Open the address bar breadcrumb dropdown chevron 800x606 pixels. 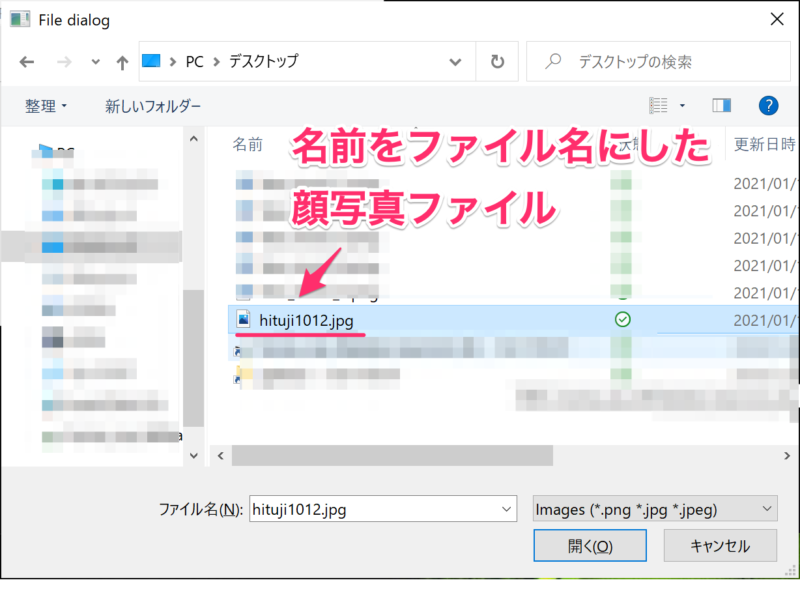point(455,61)
